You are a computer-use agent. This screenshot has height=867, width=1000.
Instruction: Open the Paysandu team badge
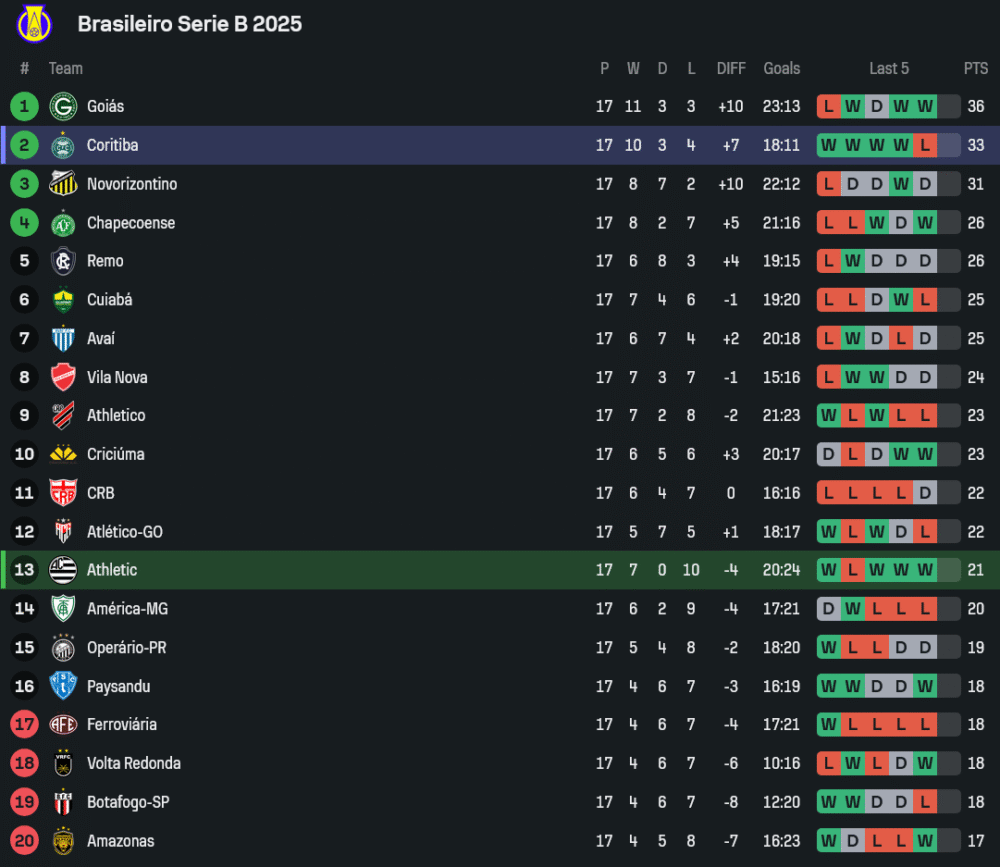click(x=63, y=686)
